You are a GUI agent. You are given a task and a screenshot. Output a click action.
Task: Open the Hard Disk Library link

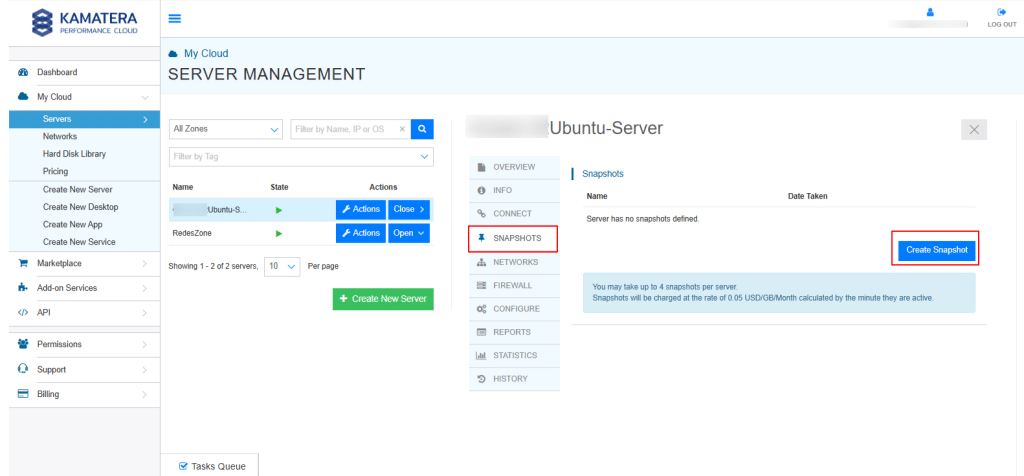[x=74, y=154]
